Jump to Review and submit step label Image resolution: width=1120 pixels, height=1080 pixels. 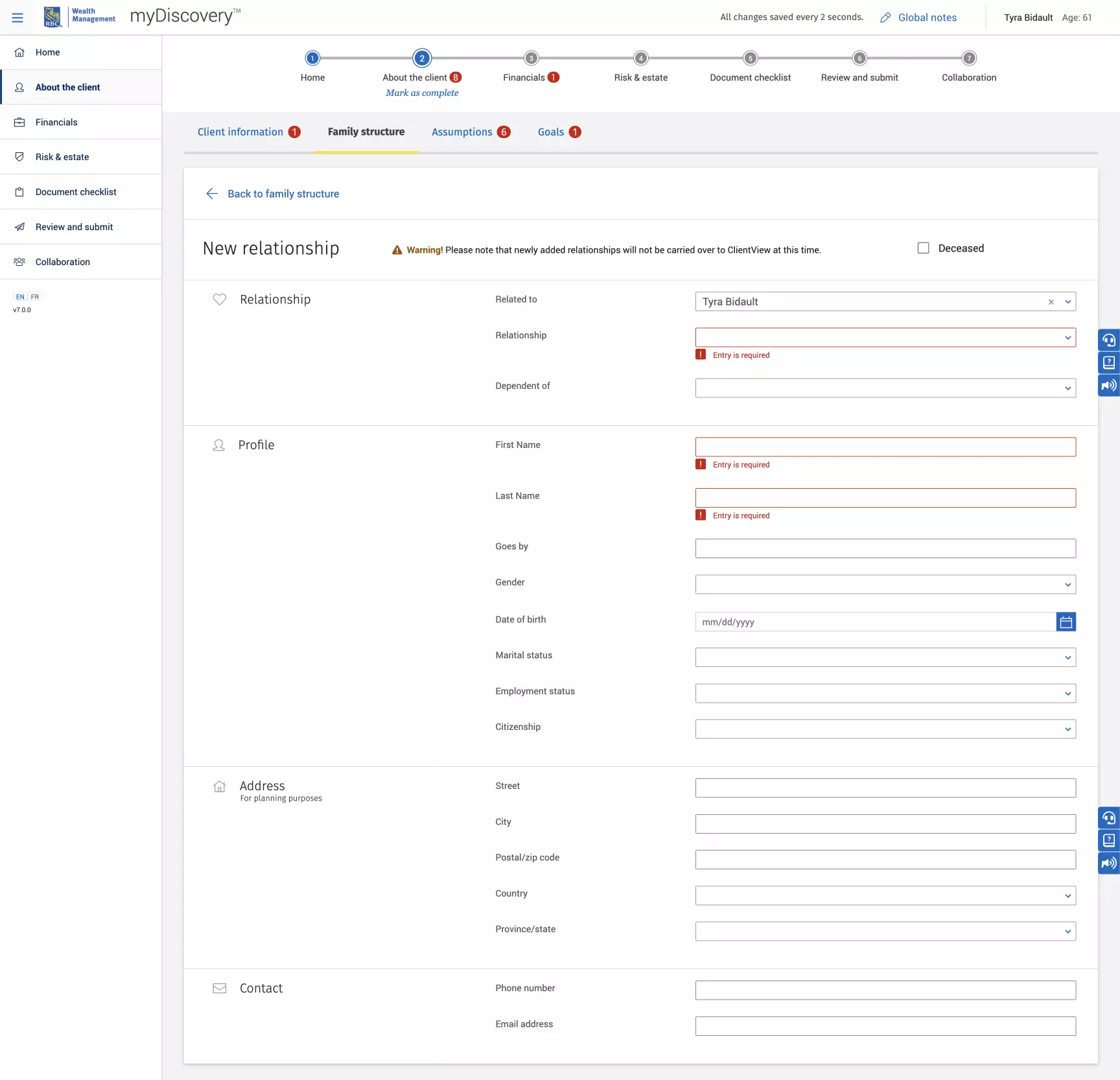pyautogui.click(x=859, y=78)
